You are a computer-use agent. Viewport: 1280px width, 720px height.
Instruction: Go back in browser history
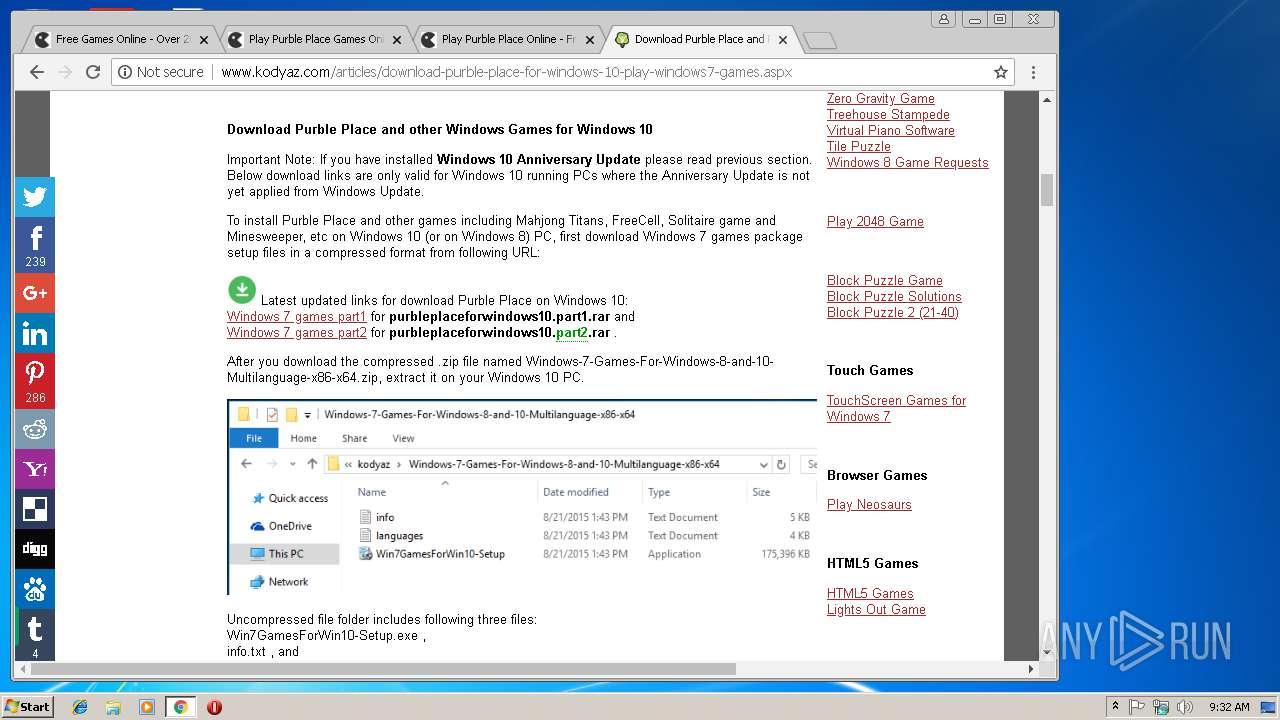tap(37, 72)
